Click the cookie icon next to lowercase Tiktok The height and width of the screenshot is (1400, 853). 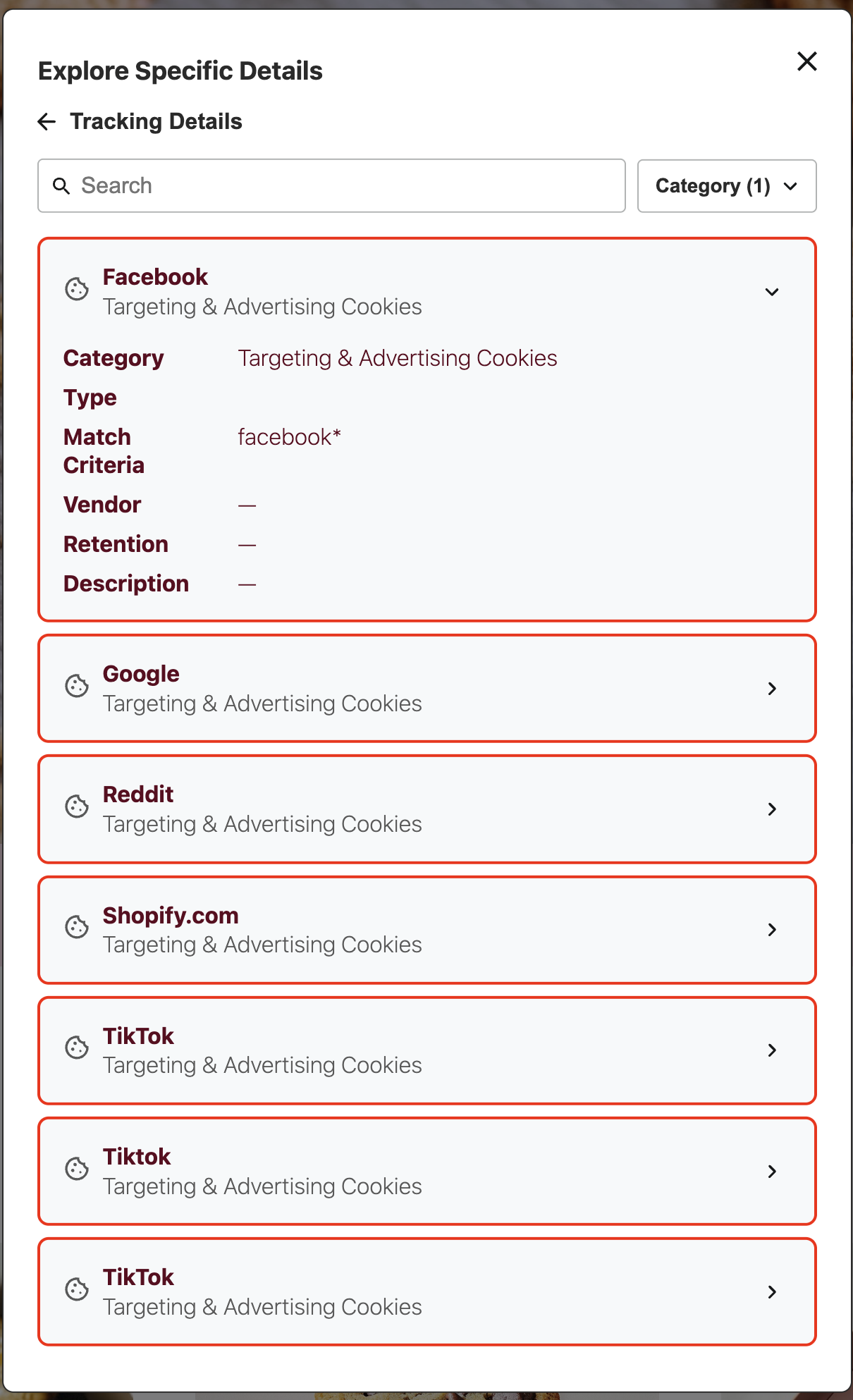tap(77, 1169)
